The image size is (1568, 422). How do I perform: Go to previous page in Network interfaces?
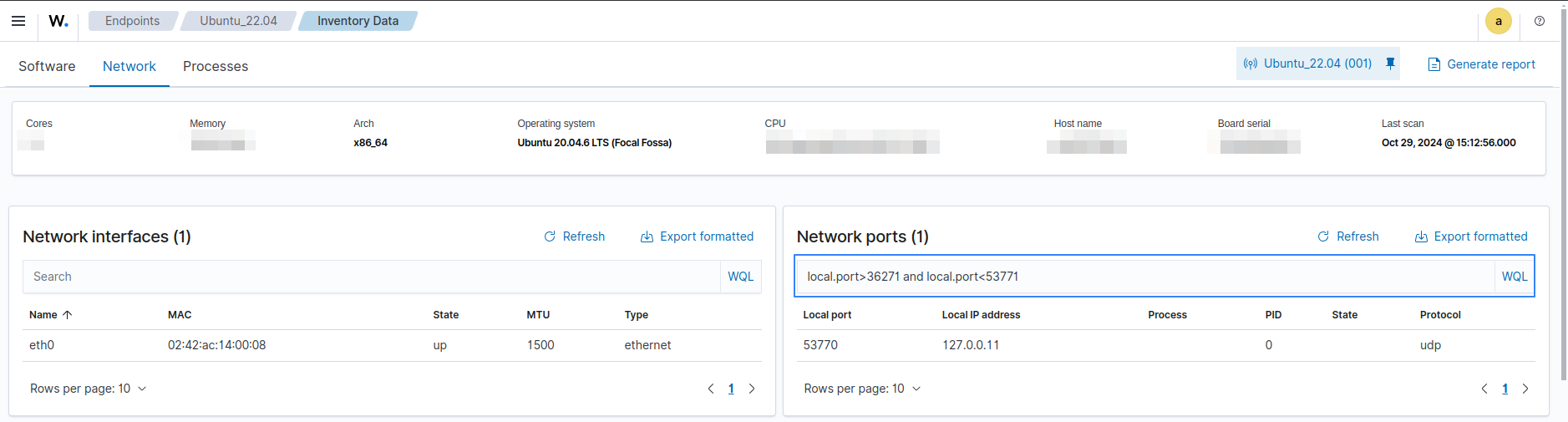point(711,389)
